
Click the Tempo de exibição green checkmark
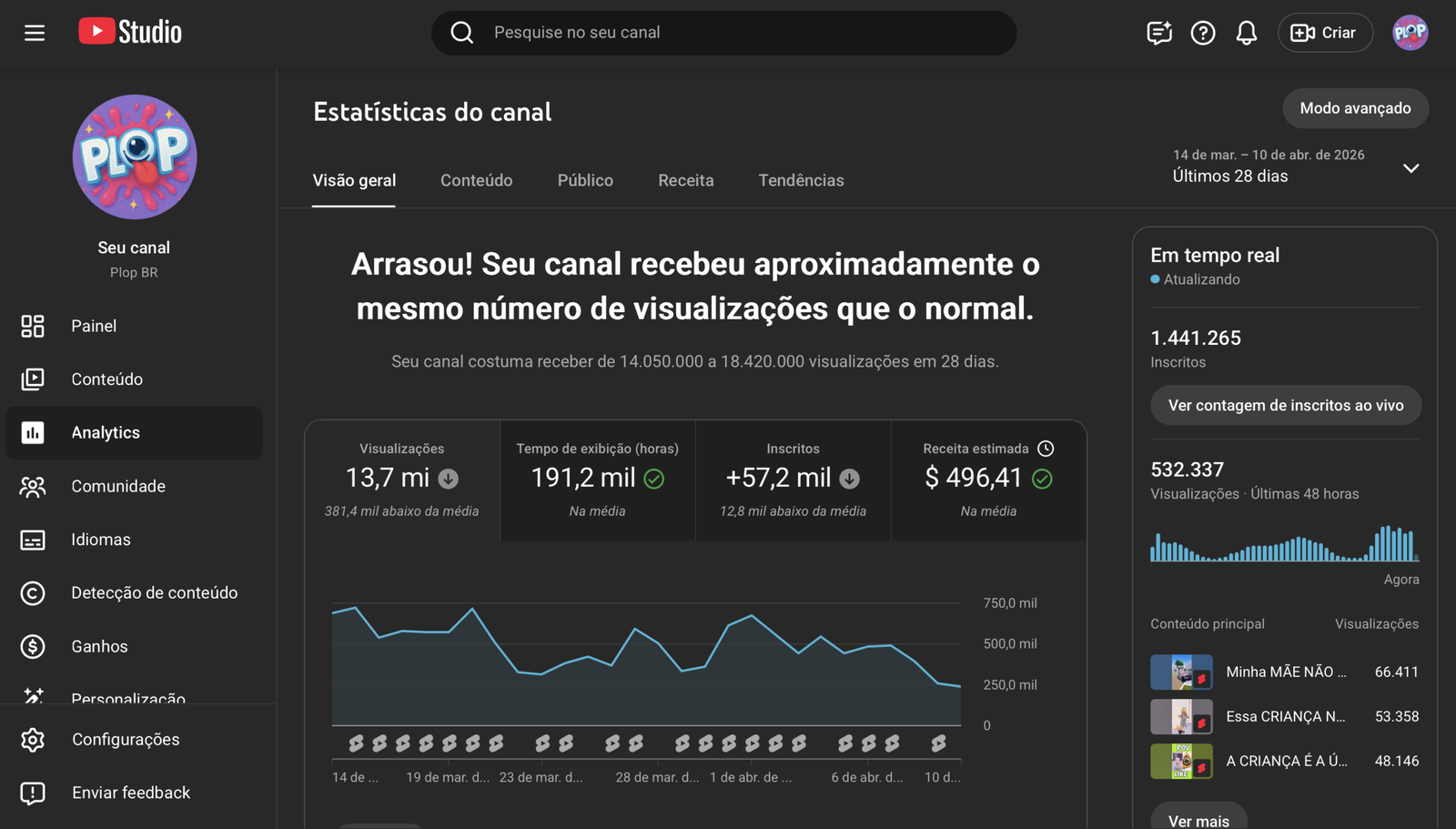[x=654, y=479]
